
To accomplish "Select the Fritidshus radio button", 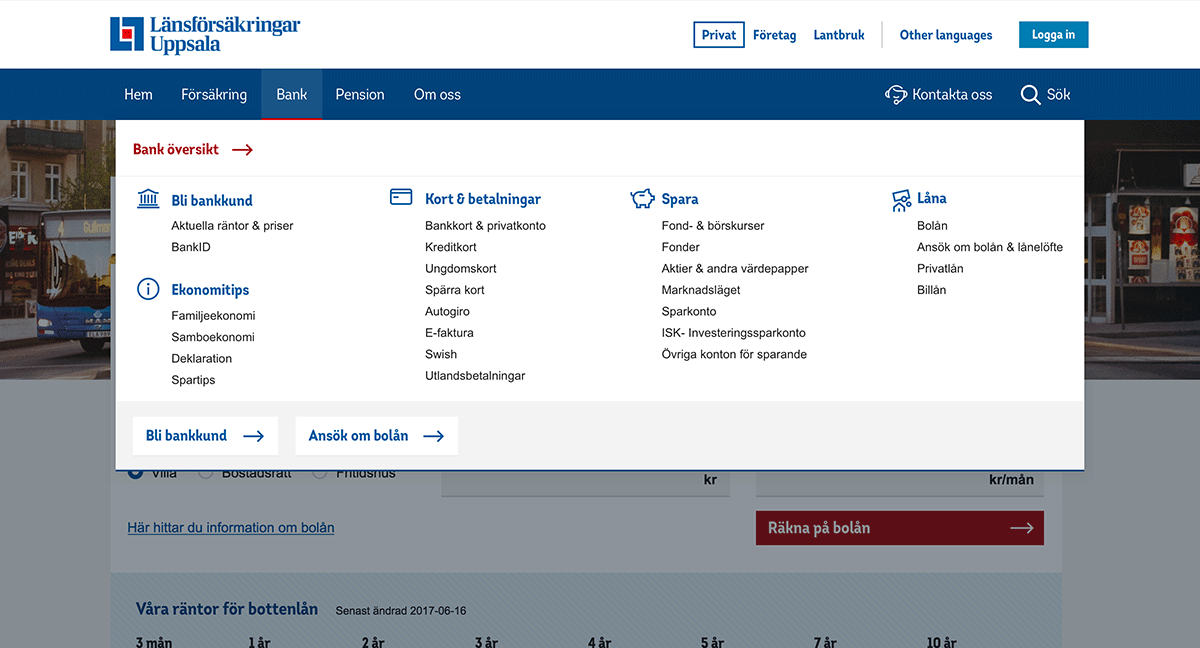I will pos(321,471).
